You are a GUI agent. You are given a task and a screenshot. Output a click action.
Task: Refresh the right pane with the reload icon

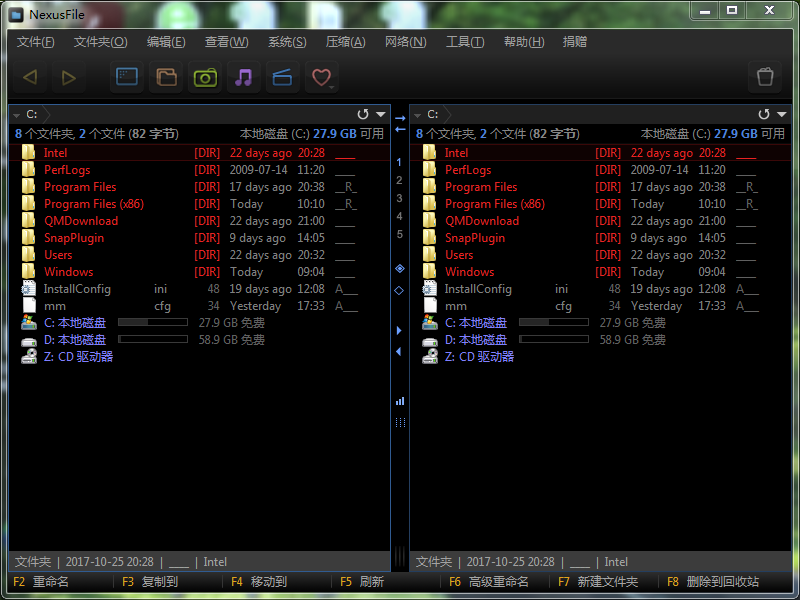(x=764, y=114)
